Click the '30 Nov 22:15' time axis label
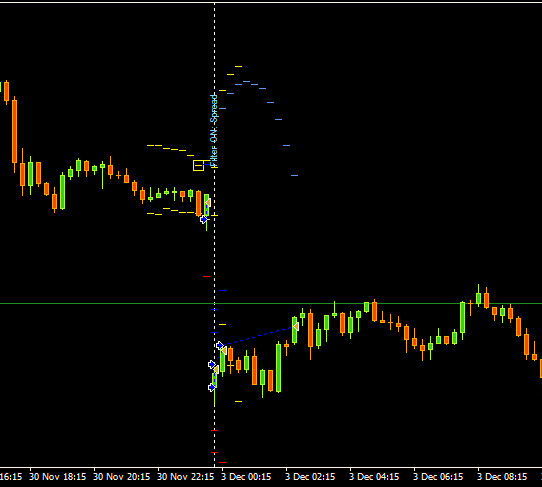 (186, 477)
